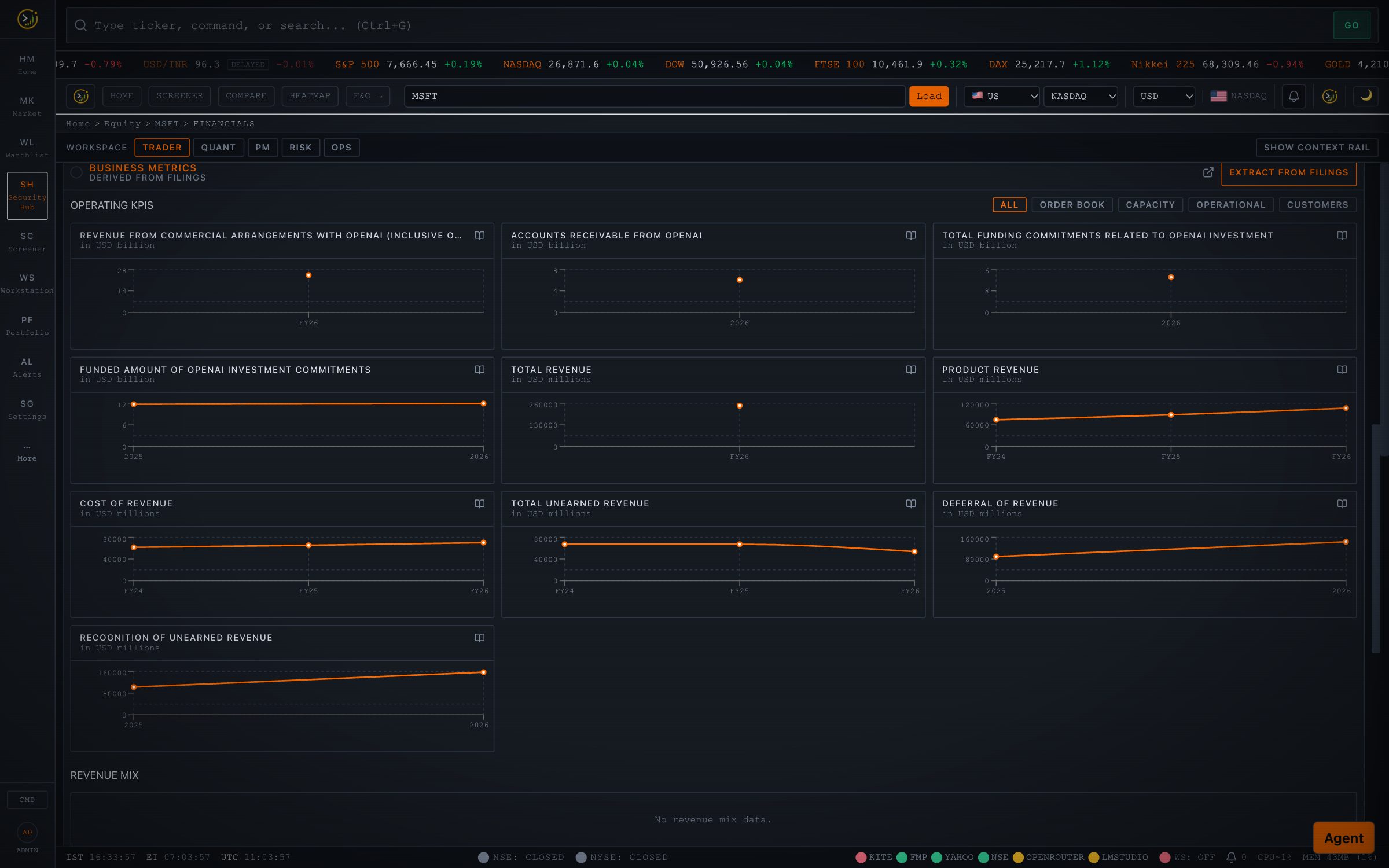1389x868 pixels.
Task: Open Settings in the sidebar
Action: pyautogui.click(x=27, y=410)
